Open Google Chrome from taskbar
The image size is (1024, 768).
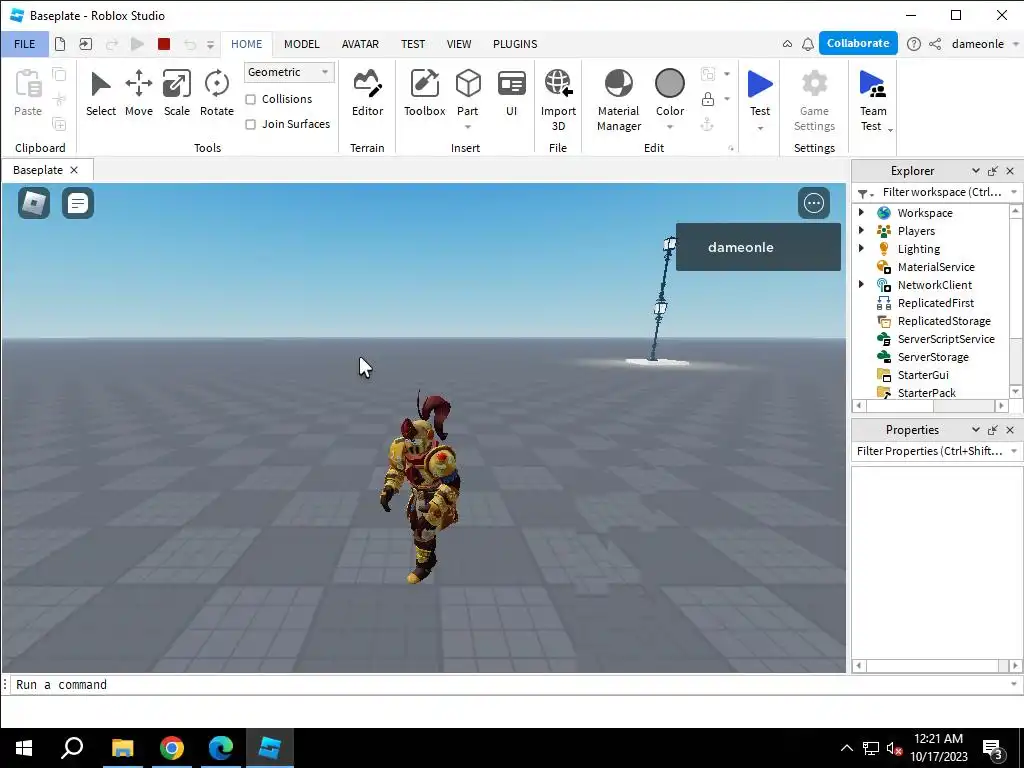click(x=172, y=748)
